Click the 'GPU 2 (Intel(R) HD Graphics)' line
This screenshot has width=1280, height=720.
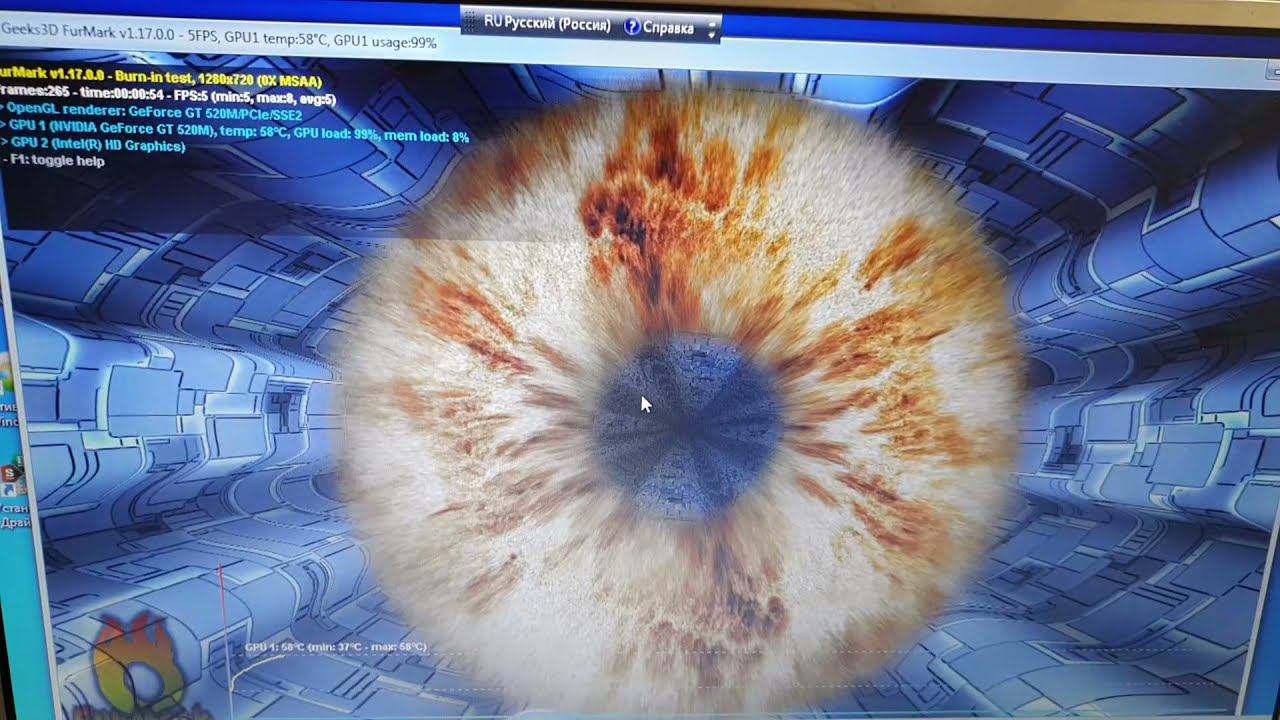click(x=93, y=146)
